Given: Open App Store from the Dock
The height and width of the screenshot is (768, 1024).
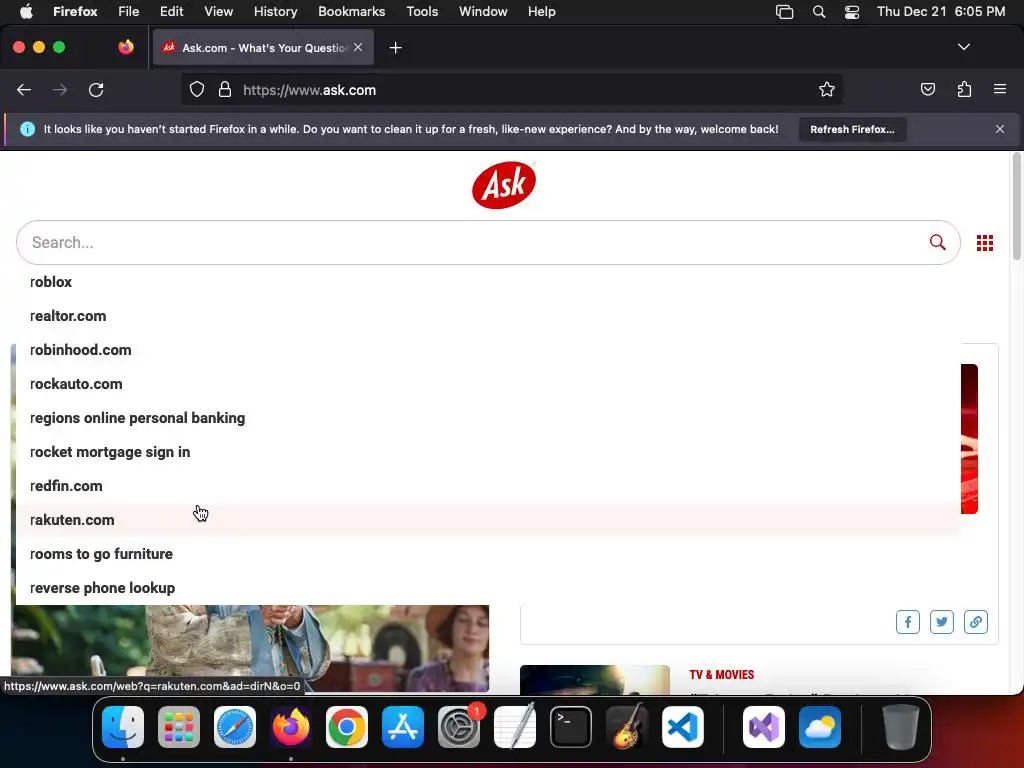Looking at the screenshot, I should (403, 727).
